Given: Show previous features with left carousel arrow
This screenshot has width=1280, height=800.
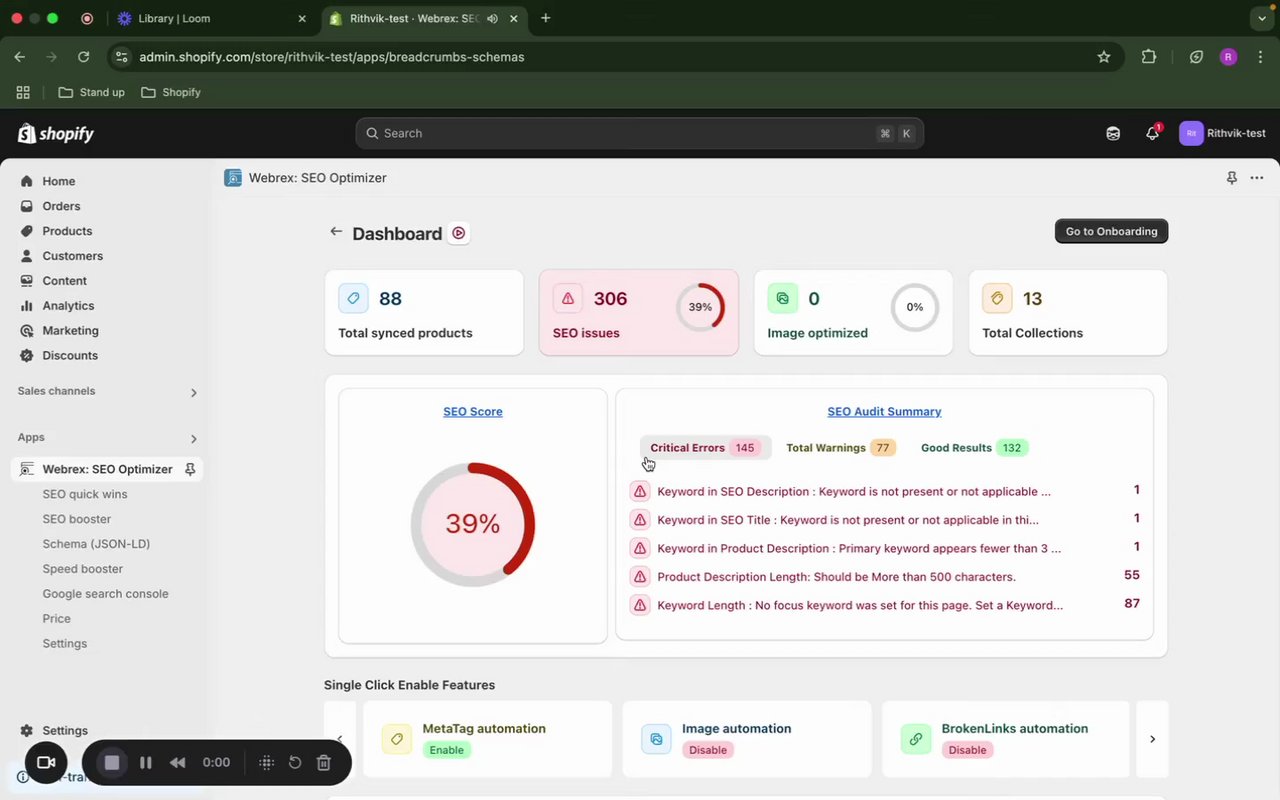Looking at the screenshot, I should coord(339,739).
